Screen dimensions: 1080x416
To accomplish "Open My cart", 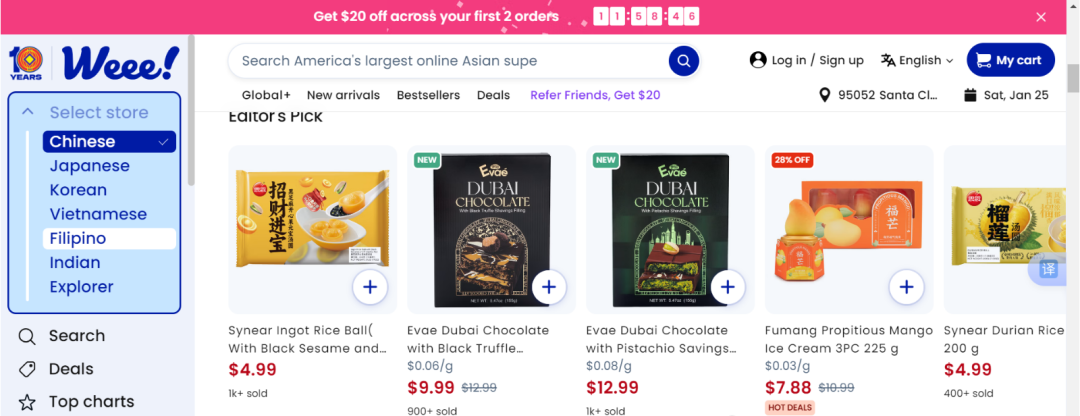I will pos(1009,60).
